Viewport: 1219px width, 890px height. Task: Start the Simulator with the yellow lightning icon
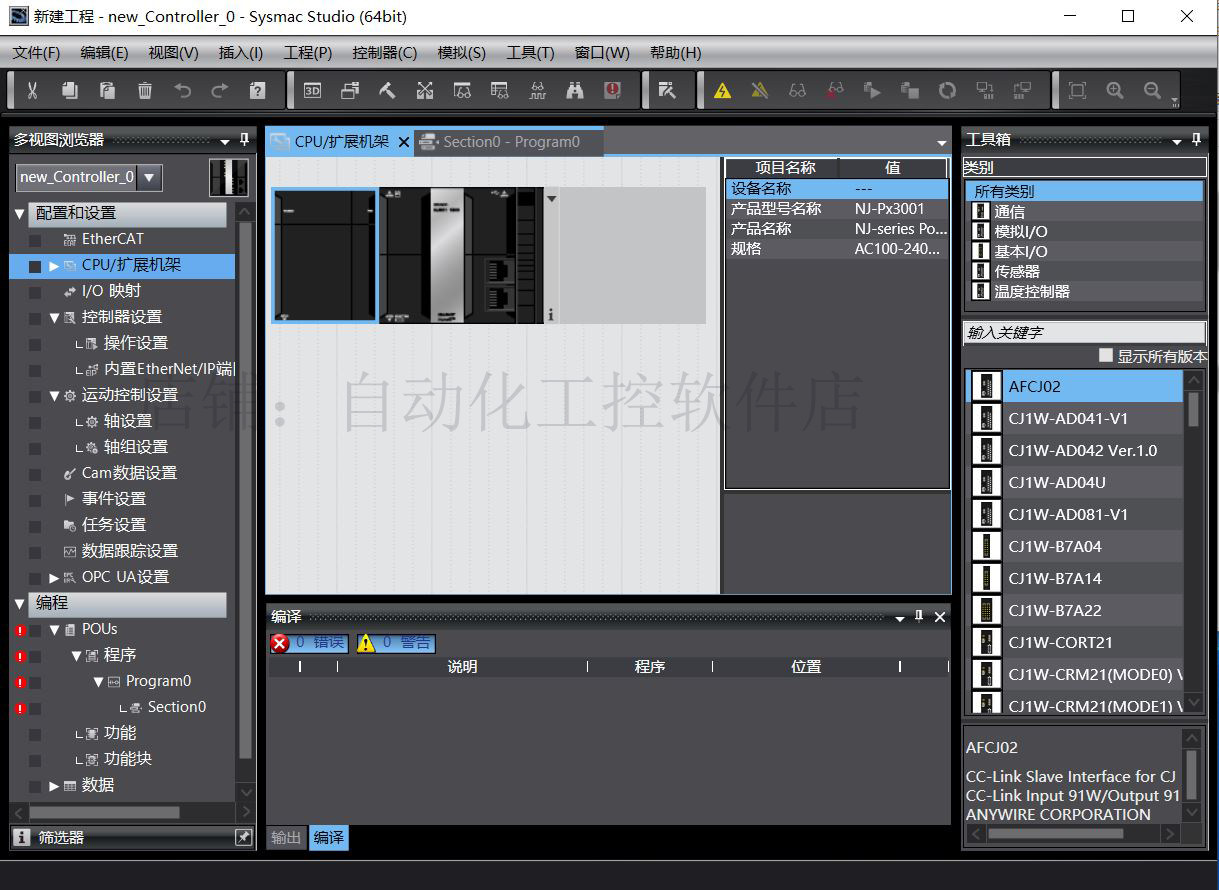click(x=719, y=89)
